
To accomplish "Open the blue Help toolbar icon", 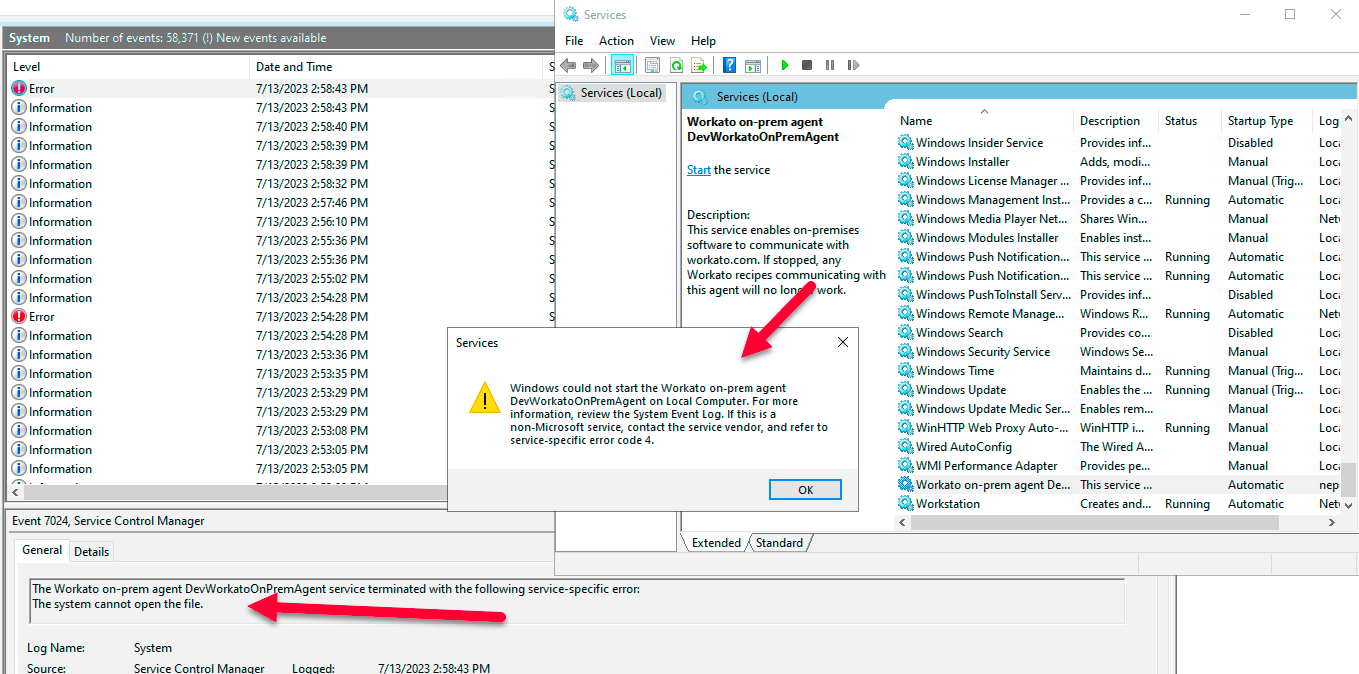I will [x=729, y=65].
